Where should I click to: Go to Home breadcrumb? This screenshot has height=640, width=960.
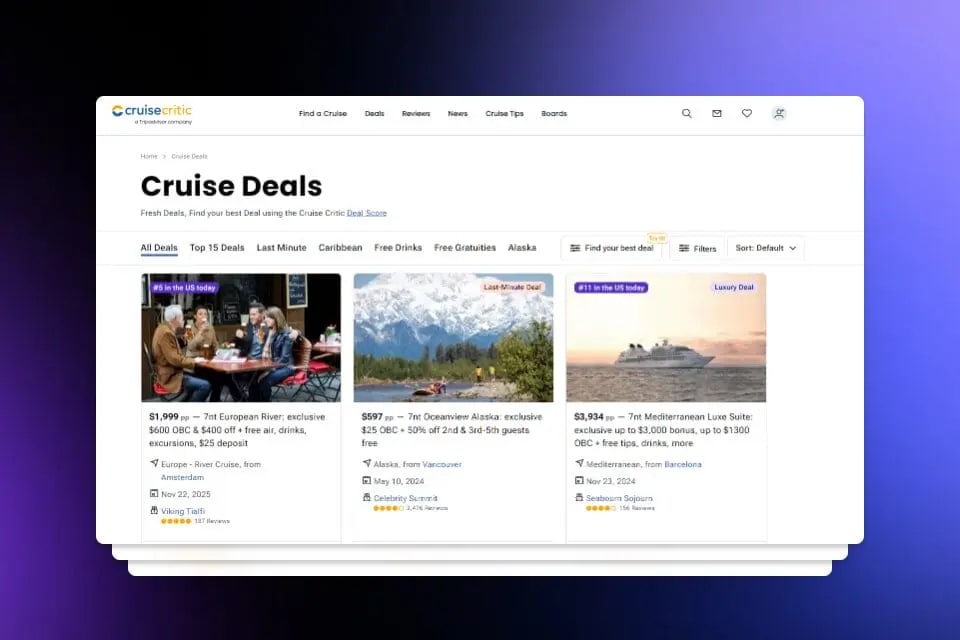tap(149, 156)
